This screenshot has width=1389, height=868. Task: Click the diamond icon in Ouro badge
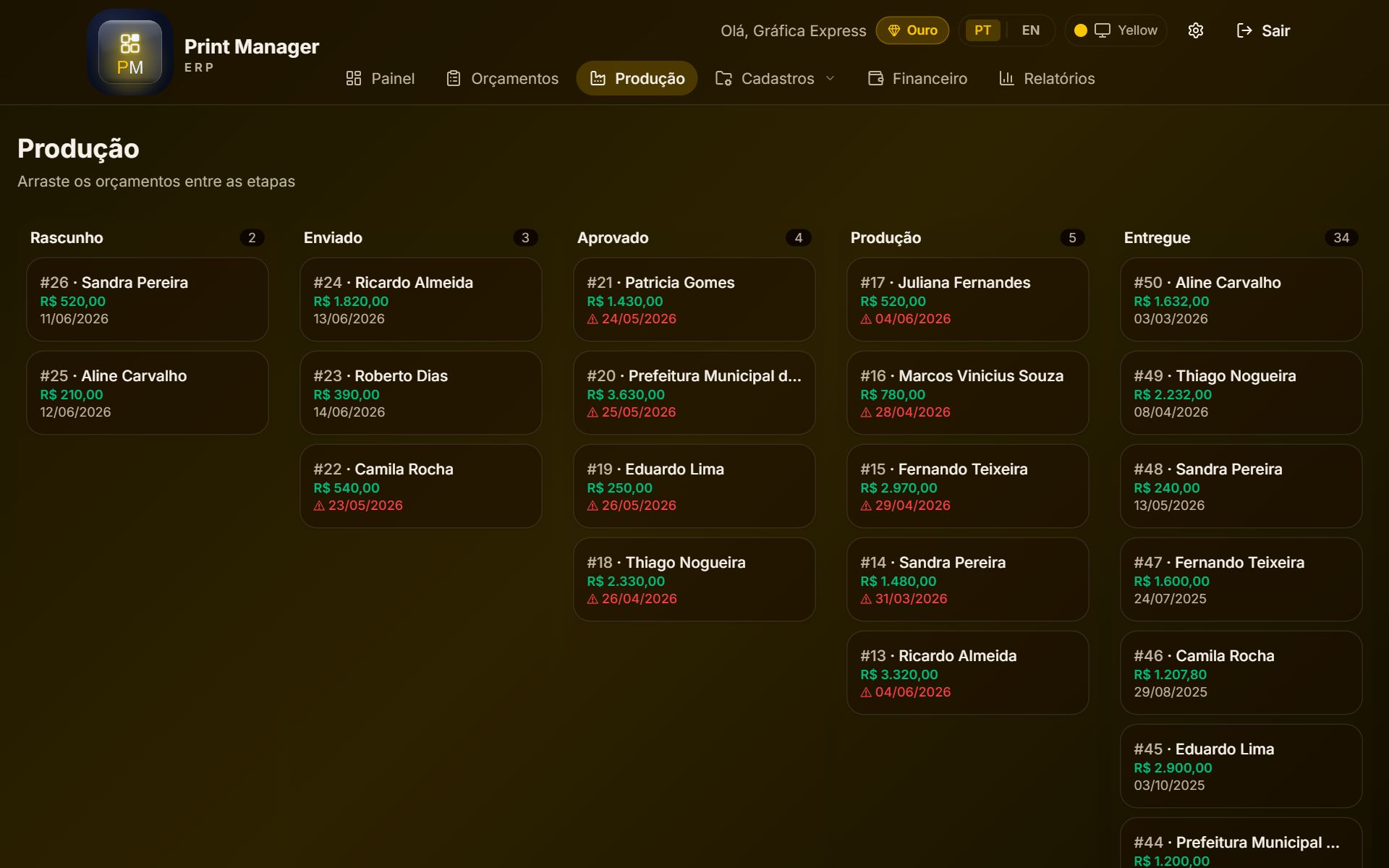click(x=894, y=30)
